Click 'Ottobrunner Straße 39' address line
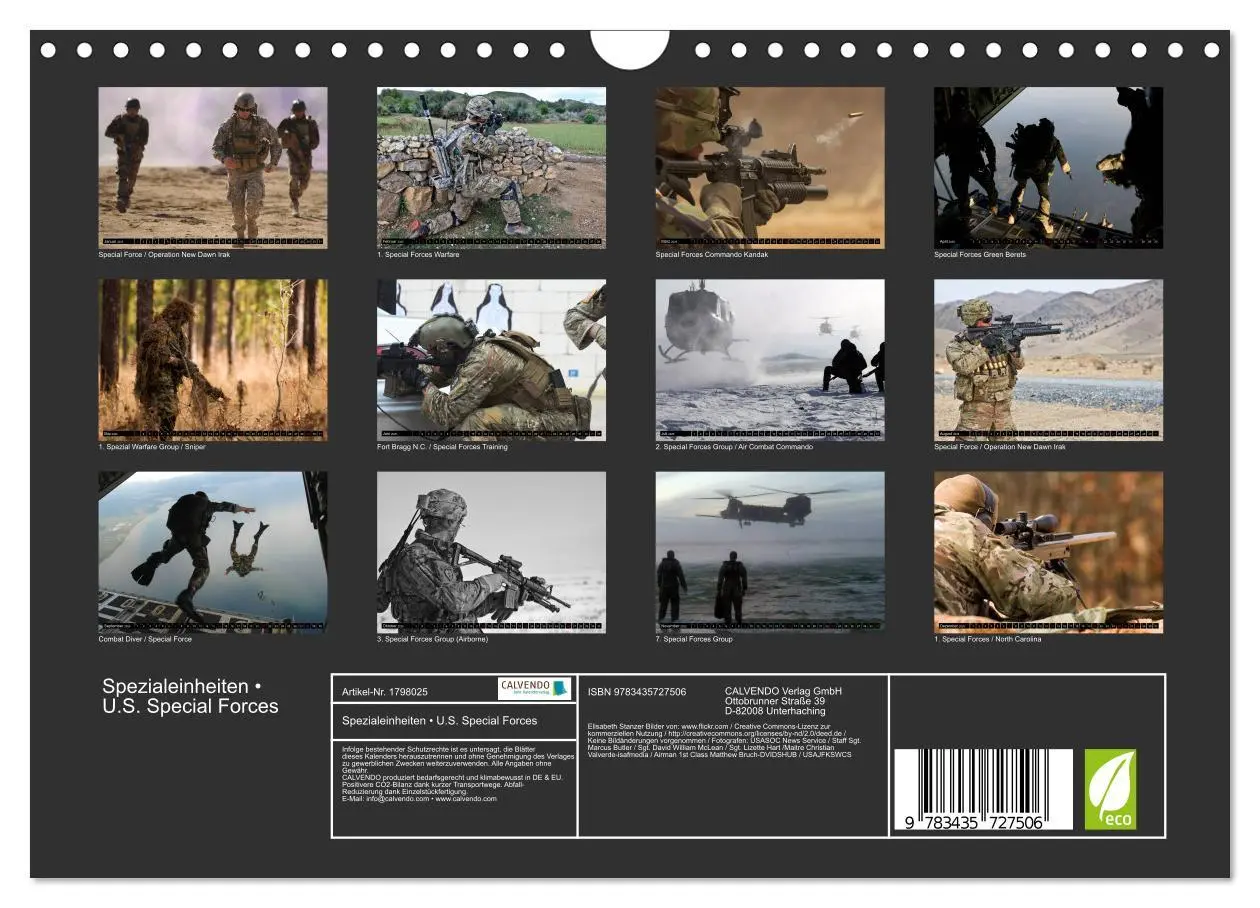1260x908 pixels. click(775, 701)
